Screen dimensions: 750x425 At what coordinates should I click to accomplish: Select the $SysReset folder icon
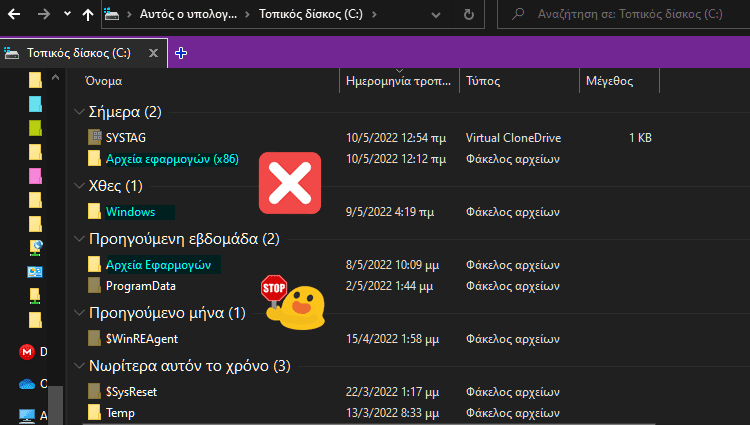95,392
